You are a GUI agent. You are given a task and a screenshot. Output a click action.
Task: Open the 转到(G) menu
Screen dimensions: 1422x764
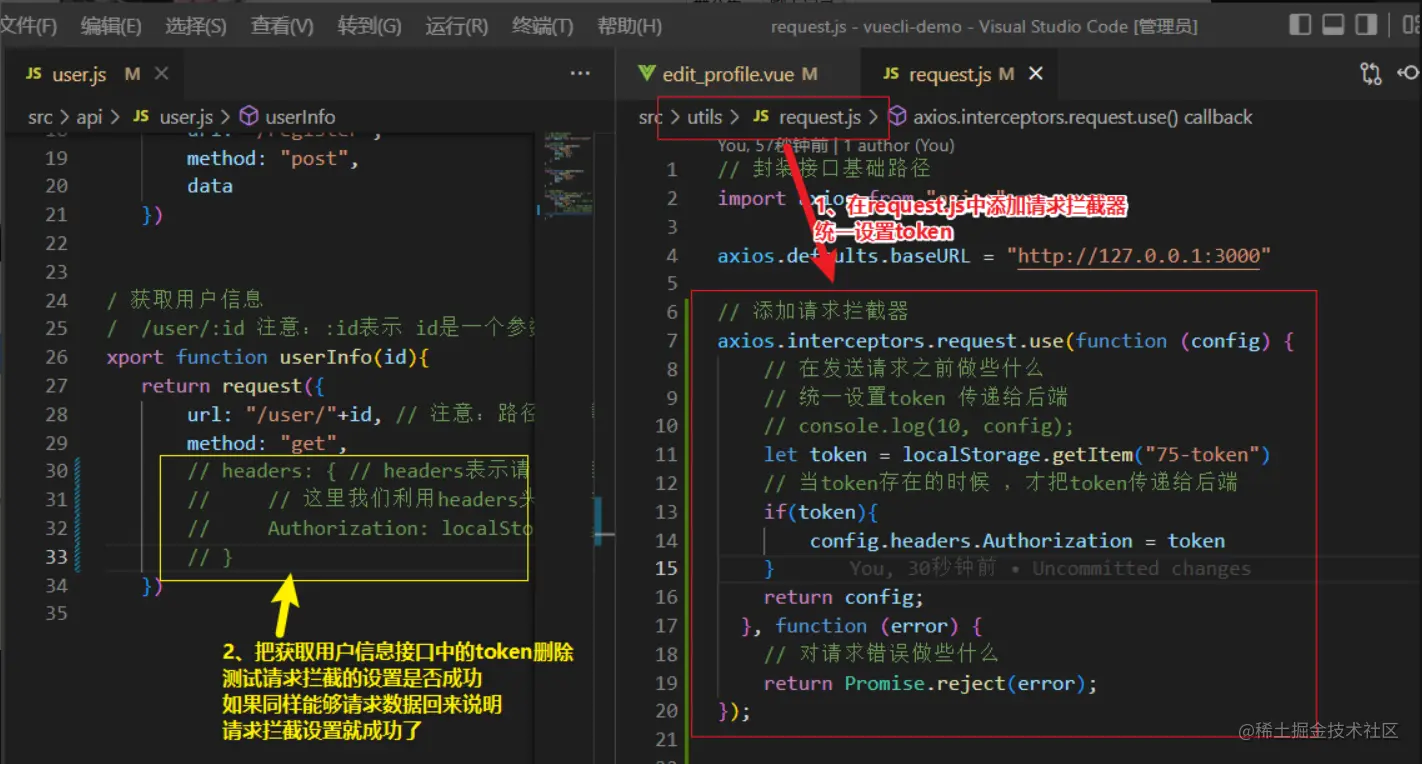[x=369, y=26]
